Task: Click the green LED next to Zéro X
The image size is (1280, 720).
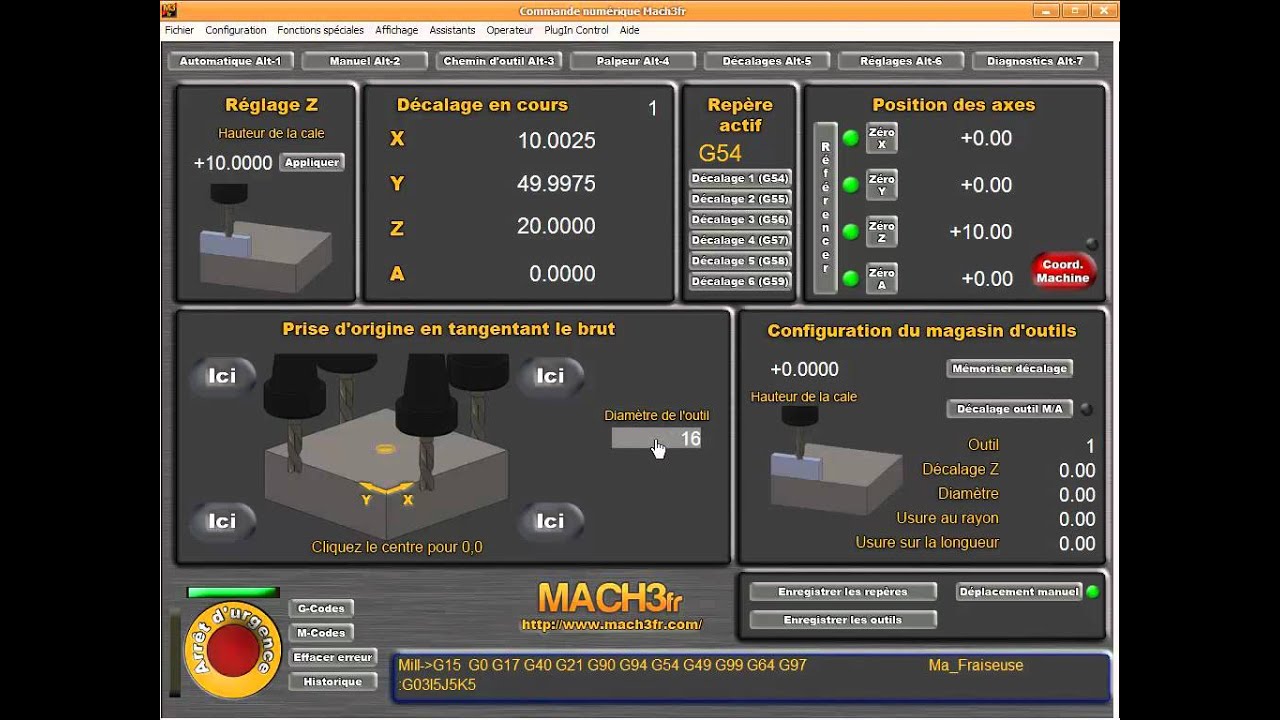Action: [x=850, y=138]
